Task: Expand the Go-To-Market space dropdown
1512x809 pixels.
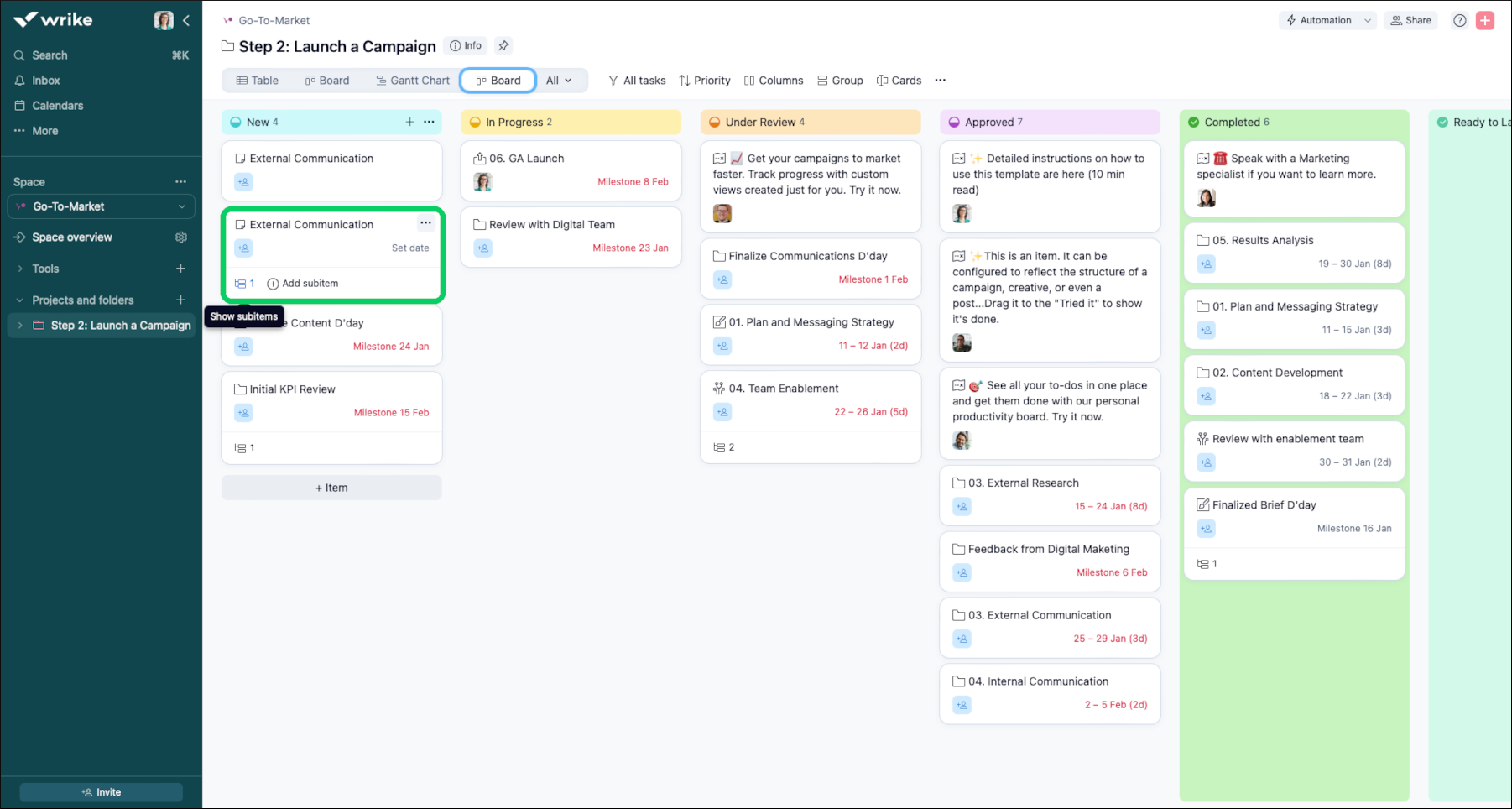Action: pyautogui.click(x=181, y=206)
